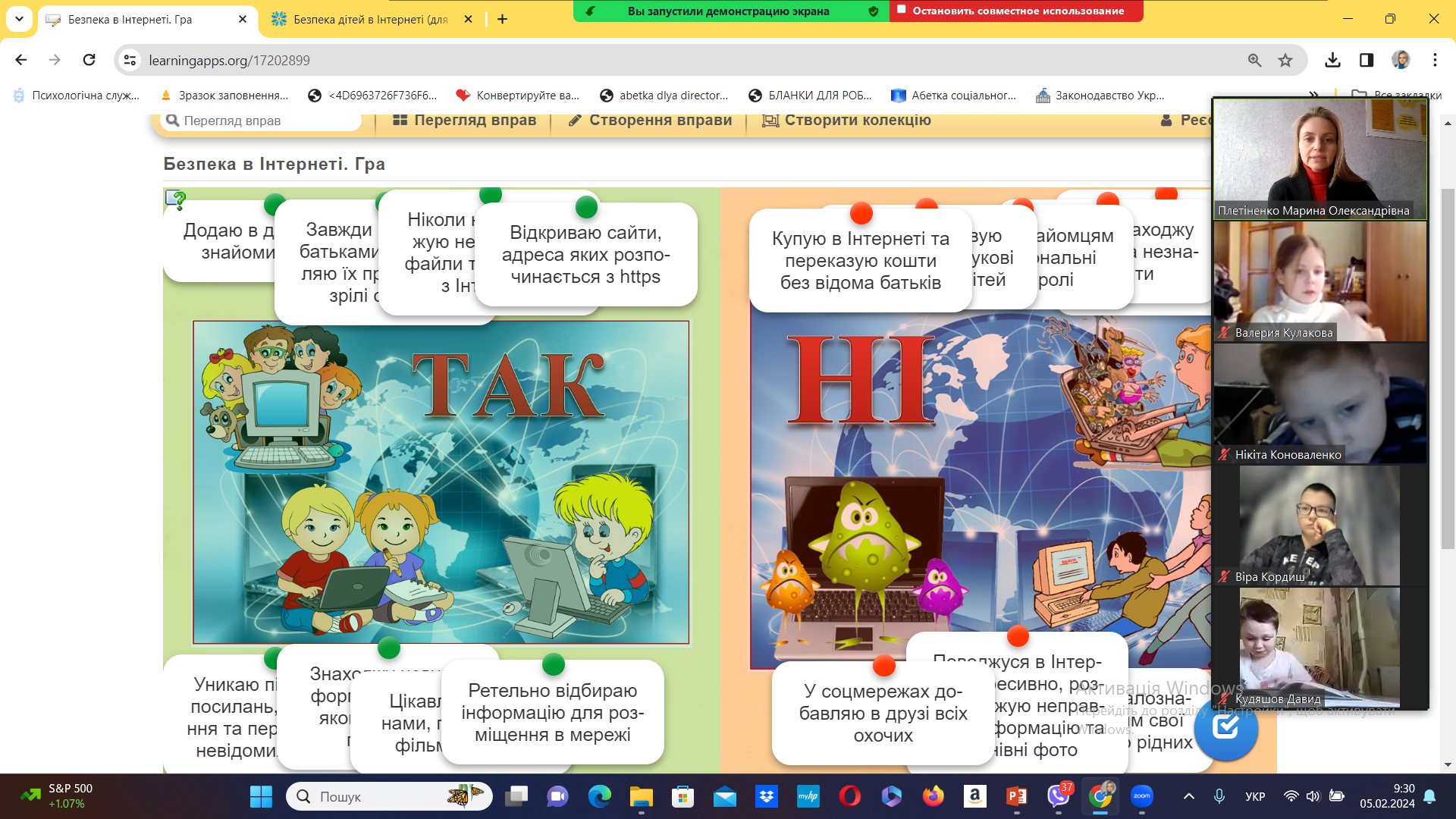This screenshot has width=1456, height=819.
Task: Expand the bookmarks bar overflow chevron
Action: coord(1314,96)
